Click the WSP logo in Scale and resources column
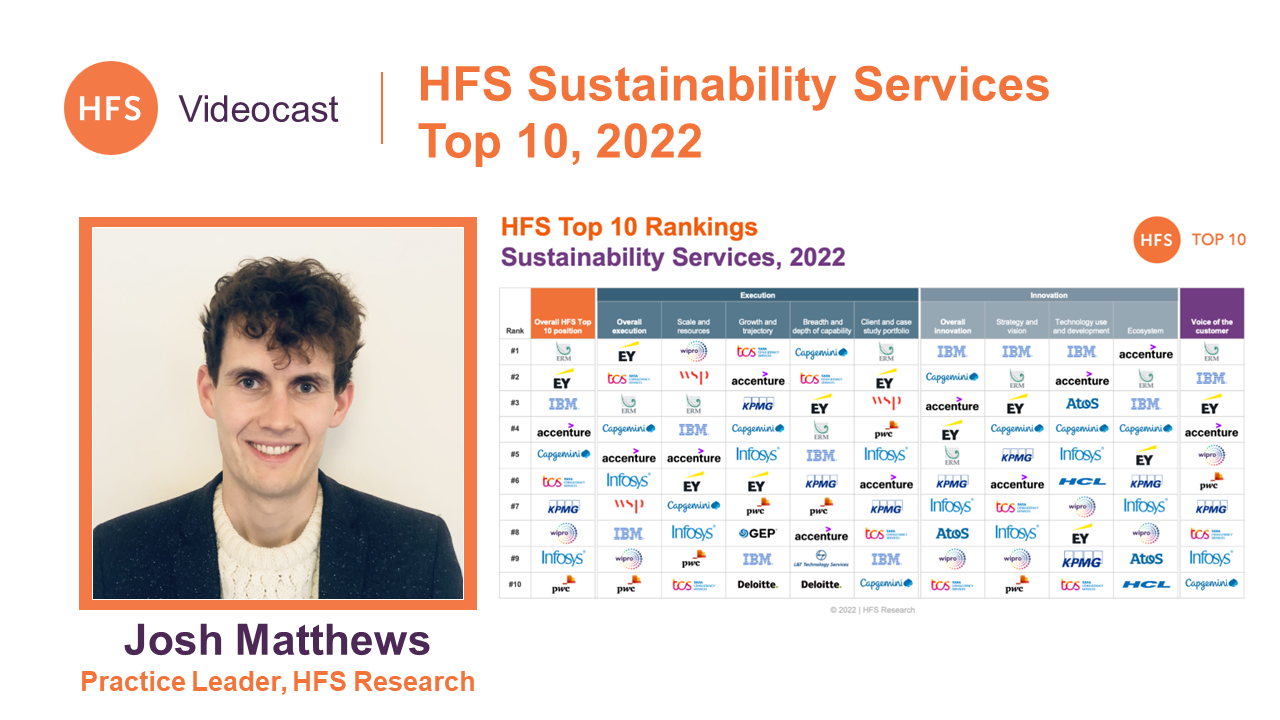1280x720 pixels. [693, 377]
